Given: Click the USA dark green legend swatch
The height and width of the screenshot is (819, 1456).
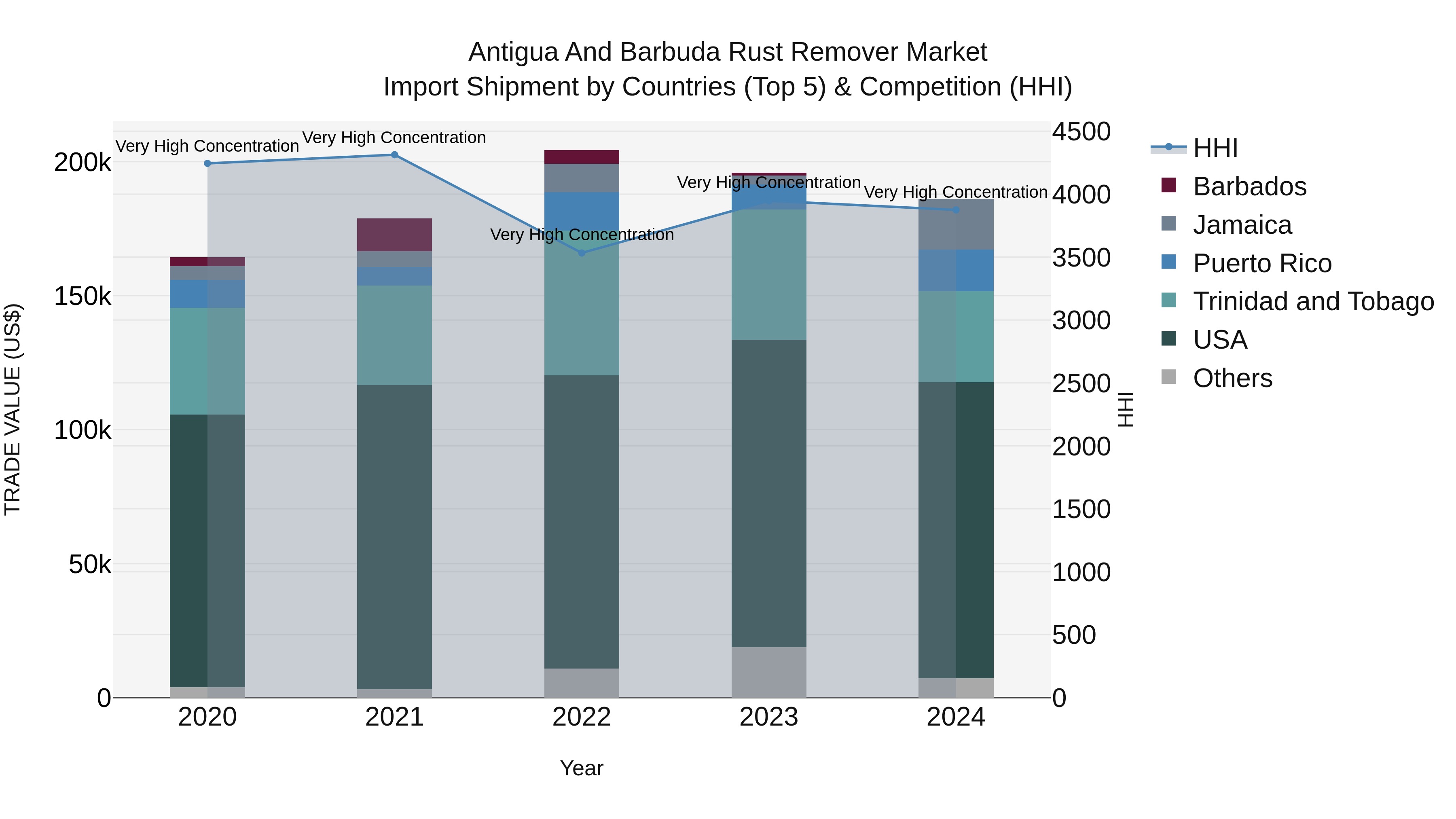Looking at the screenshot, I should pos(1168,339).
